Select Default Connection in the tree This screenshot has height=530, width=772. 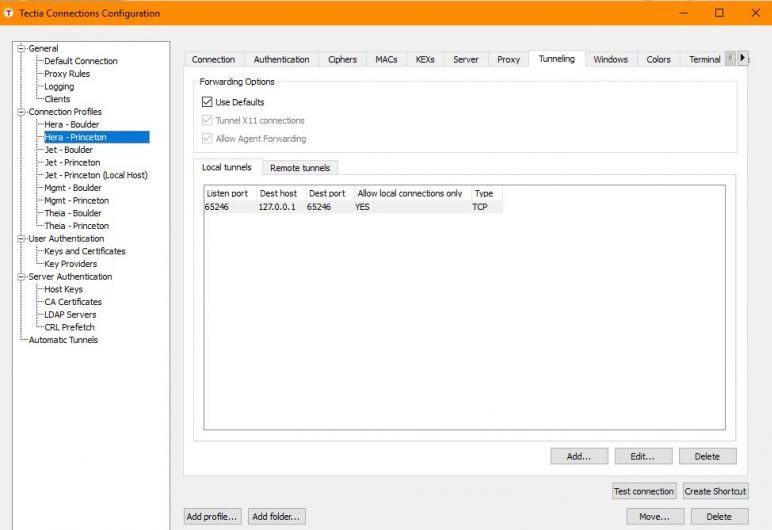pyautogui.click(x=81, y=61)
